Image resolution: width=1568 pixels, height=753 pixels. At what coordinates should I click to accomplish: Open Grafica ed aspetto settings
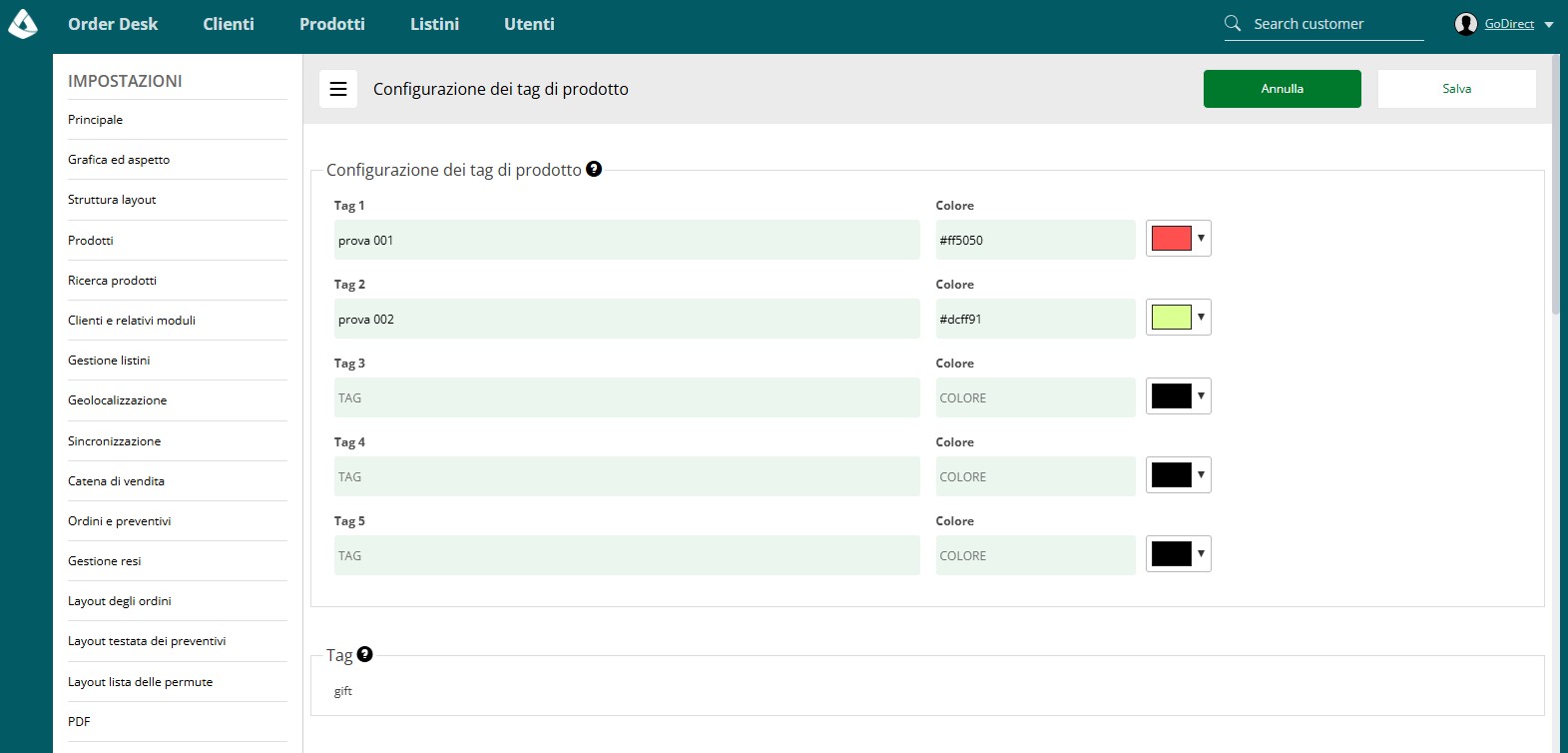coord(178,160)
